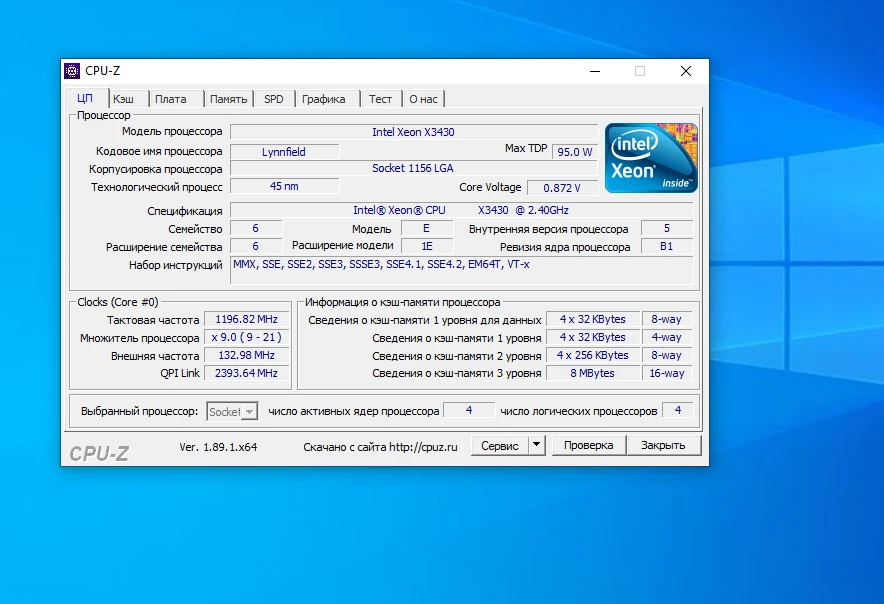884x604 pixels.
Task: Open the Выбранный процессор Socket combo box
Action: (232, 411)
